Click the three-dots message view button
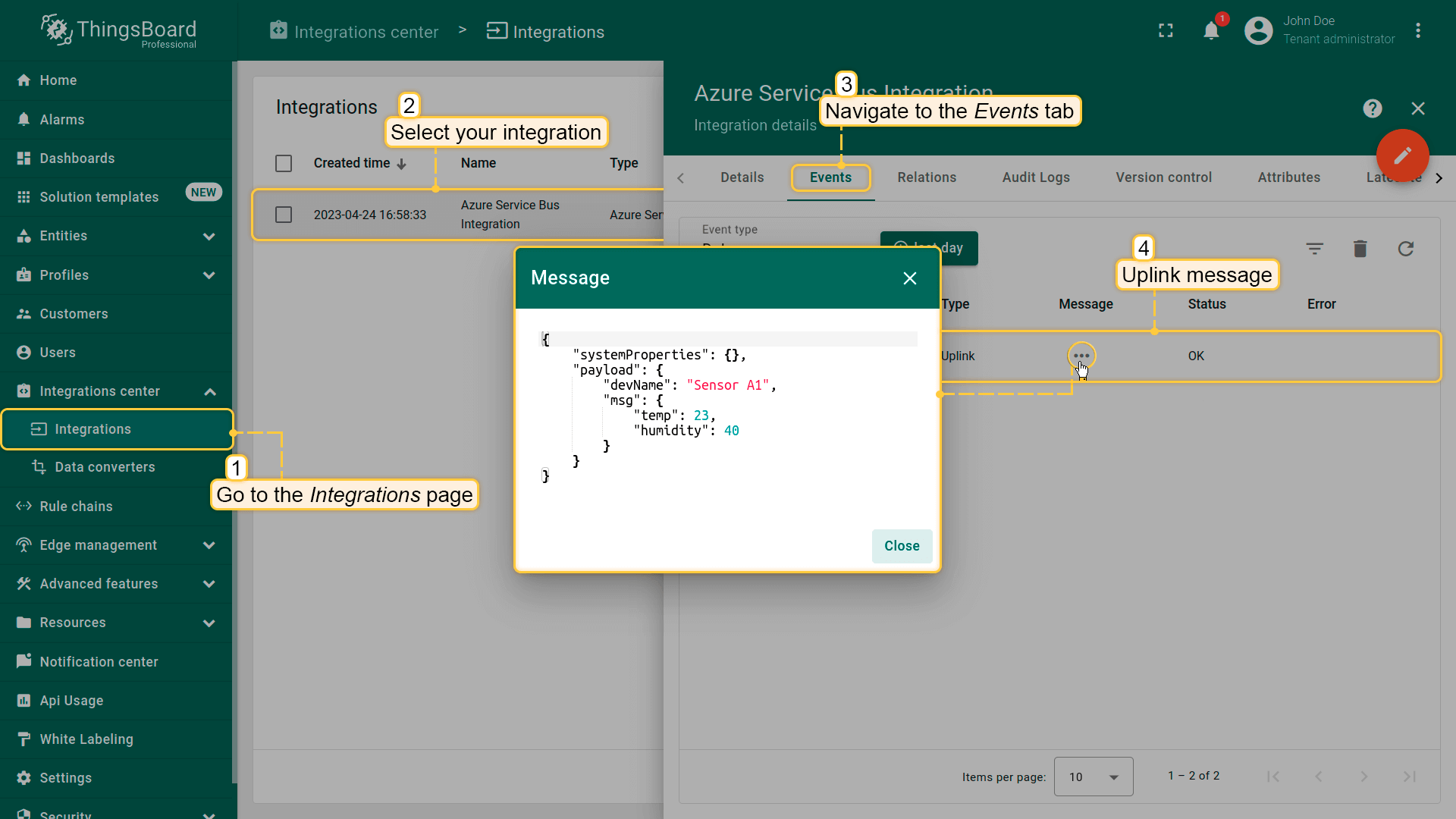This screenshot has width=1456, height=819. [1081, 356]
